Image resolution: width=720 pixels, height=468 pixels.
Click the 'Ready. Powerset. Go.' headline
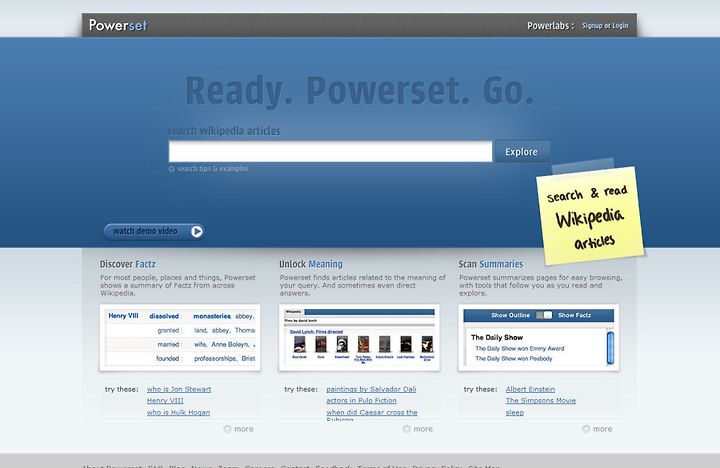pyautogui.click(x=360, y=91)
